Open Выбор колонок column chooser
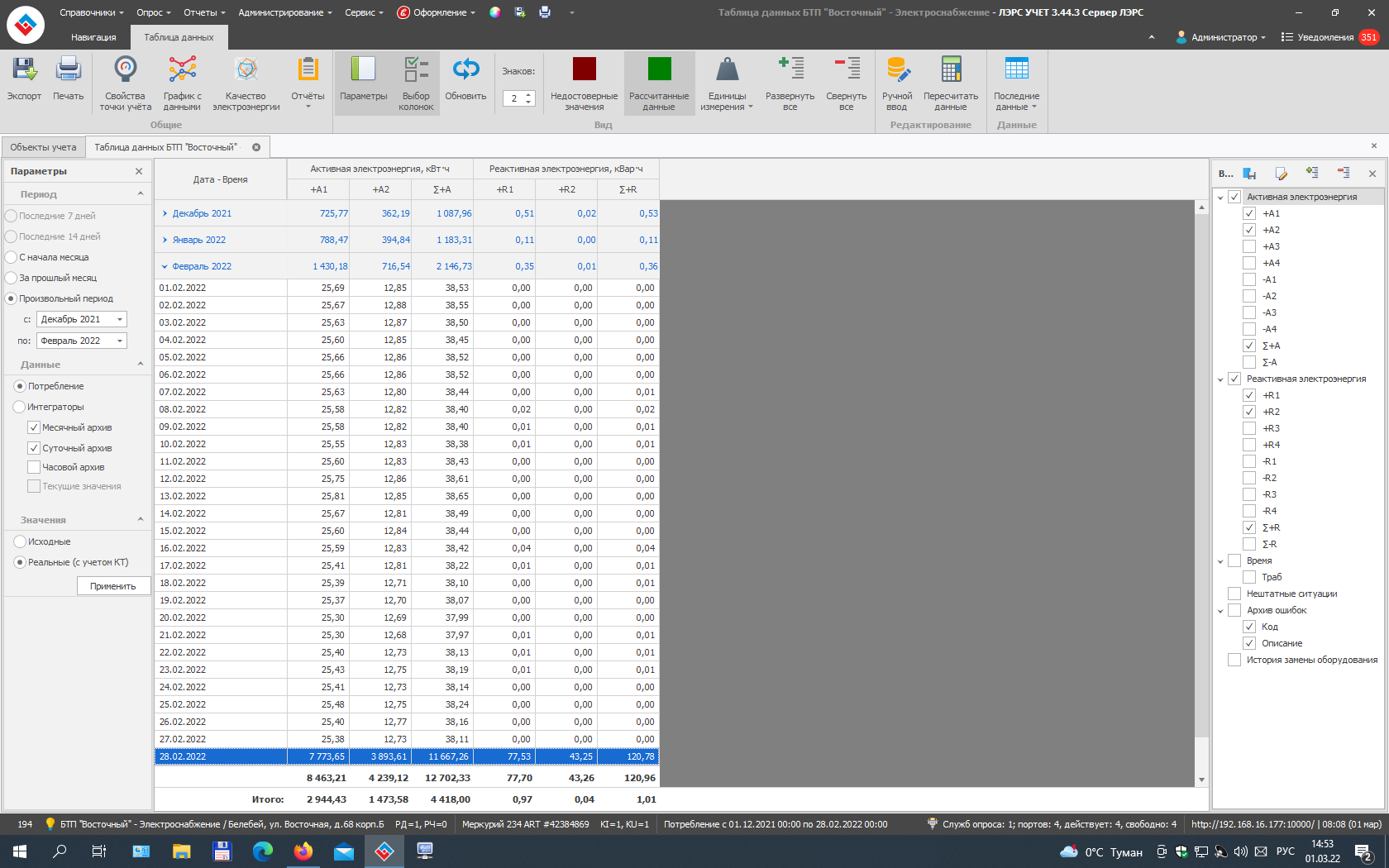 [416, 83]
